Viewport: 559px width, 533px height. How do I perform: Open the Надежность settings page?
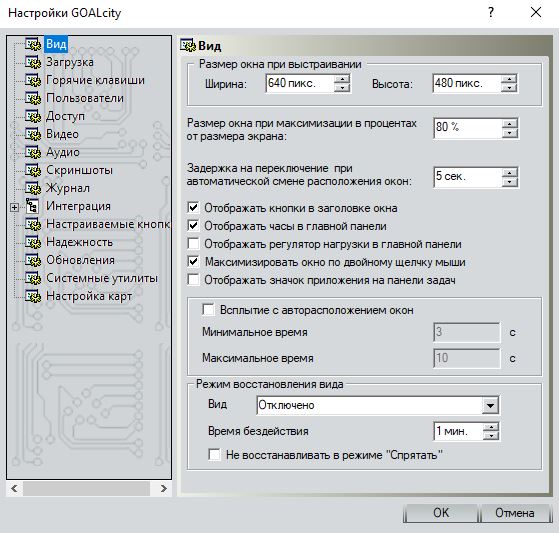80,242
